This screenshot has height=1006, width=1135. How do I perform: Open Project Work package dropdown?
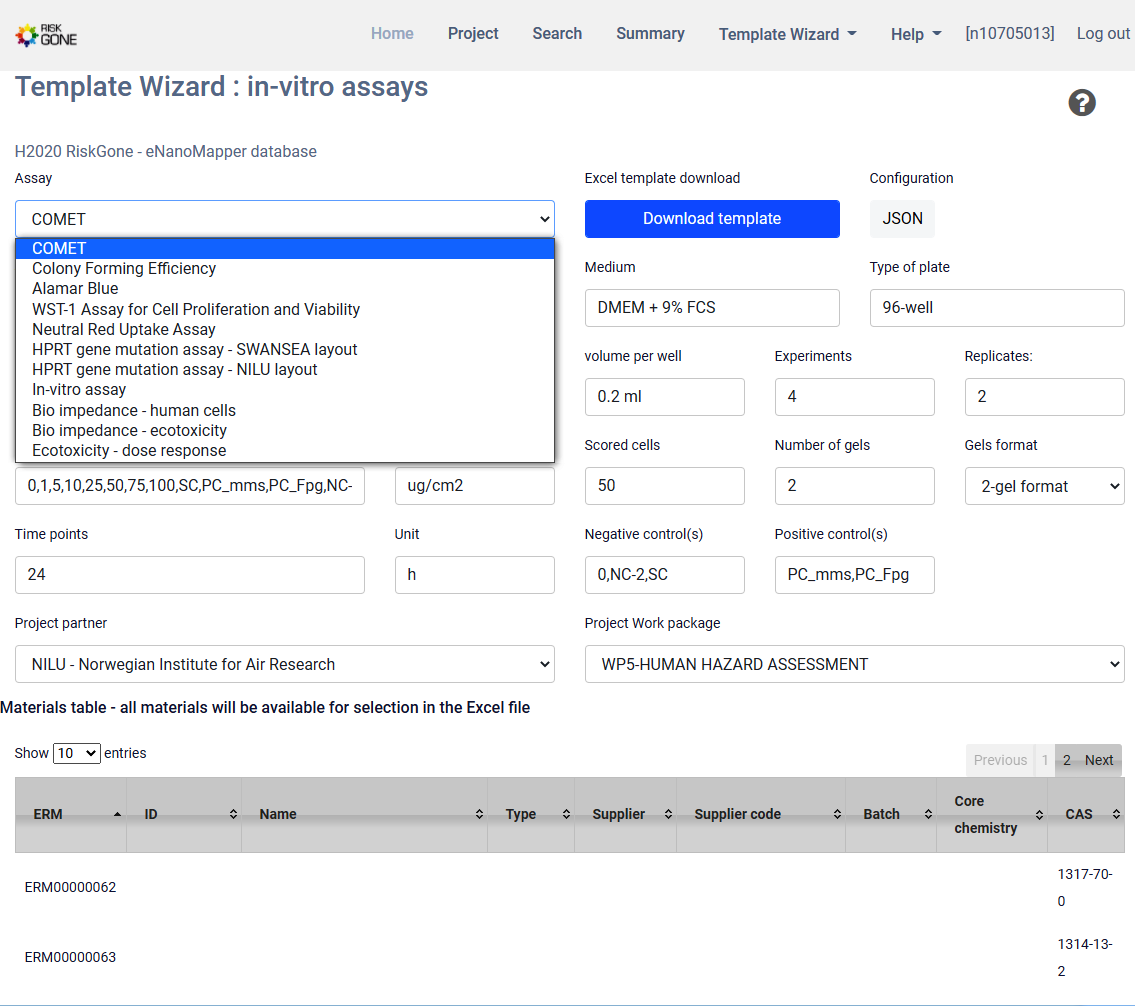pyautogui.click(x=854, y=664)
